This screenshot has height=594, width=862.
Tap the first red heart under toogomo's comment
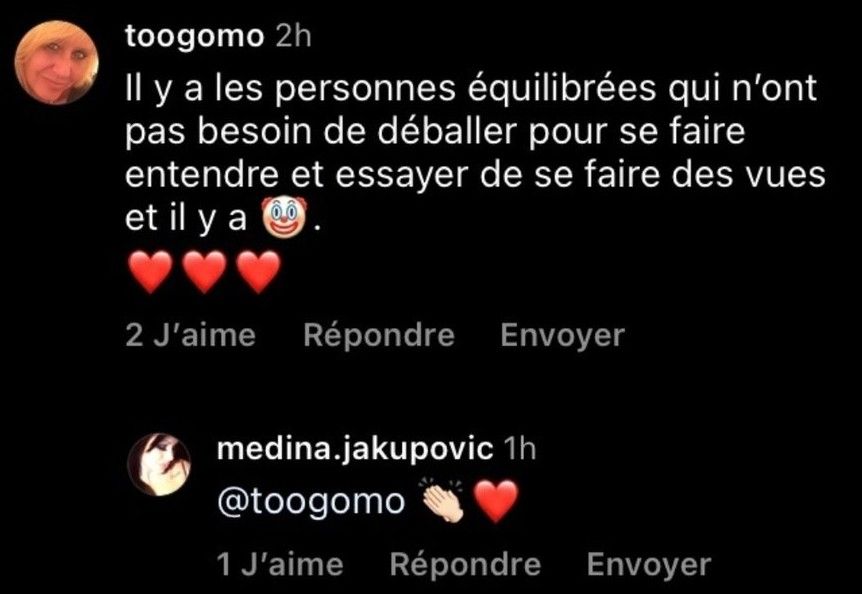tap(150, 271)
